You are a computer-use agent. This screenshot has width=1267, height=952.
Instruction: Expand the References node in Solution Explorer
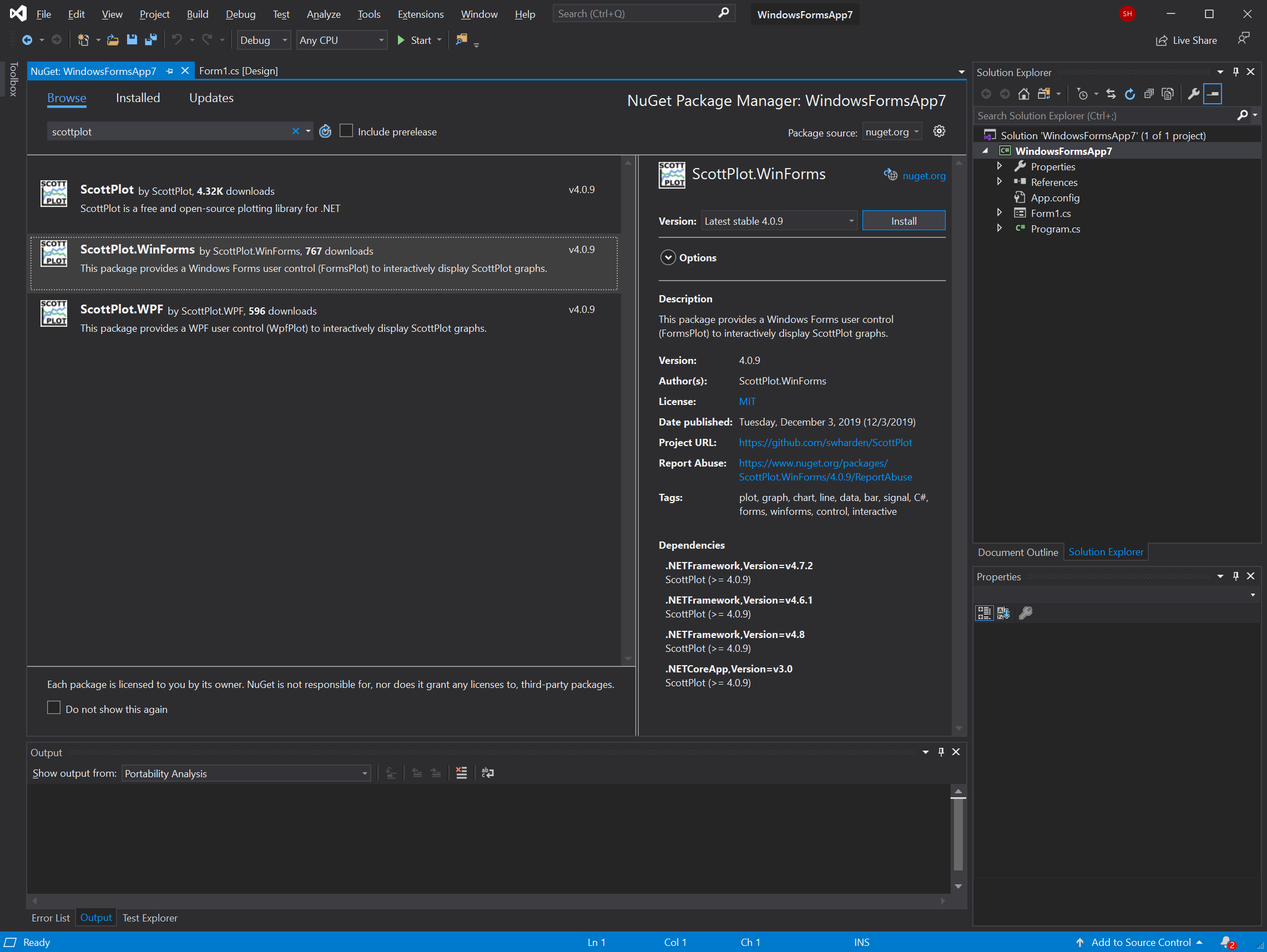[1000, 181]
